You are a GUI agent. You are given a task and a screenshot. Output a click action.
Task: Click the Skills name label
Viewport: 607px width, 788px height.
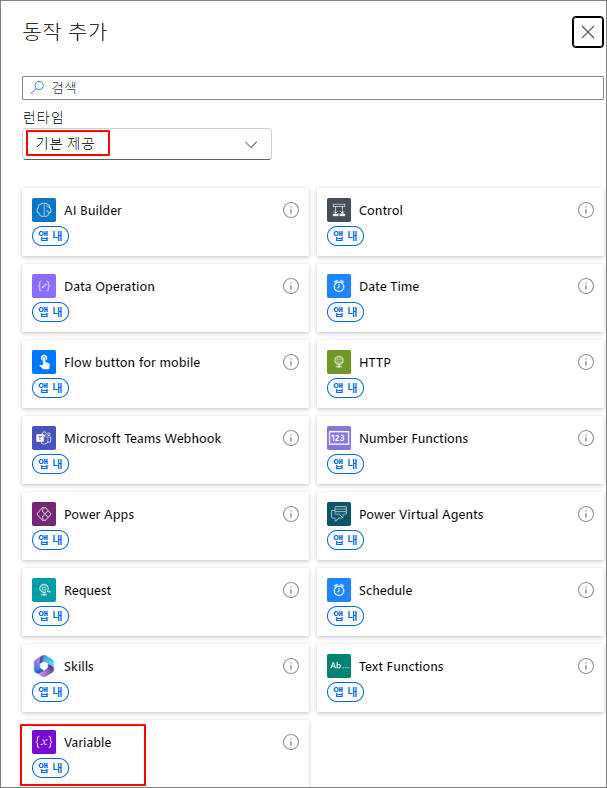click(x=79, y=666)
